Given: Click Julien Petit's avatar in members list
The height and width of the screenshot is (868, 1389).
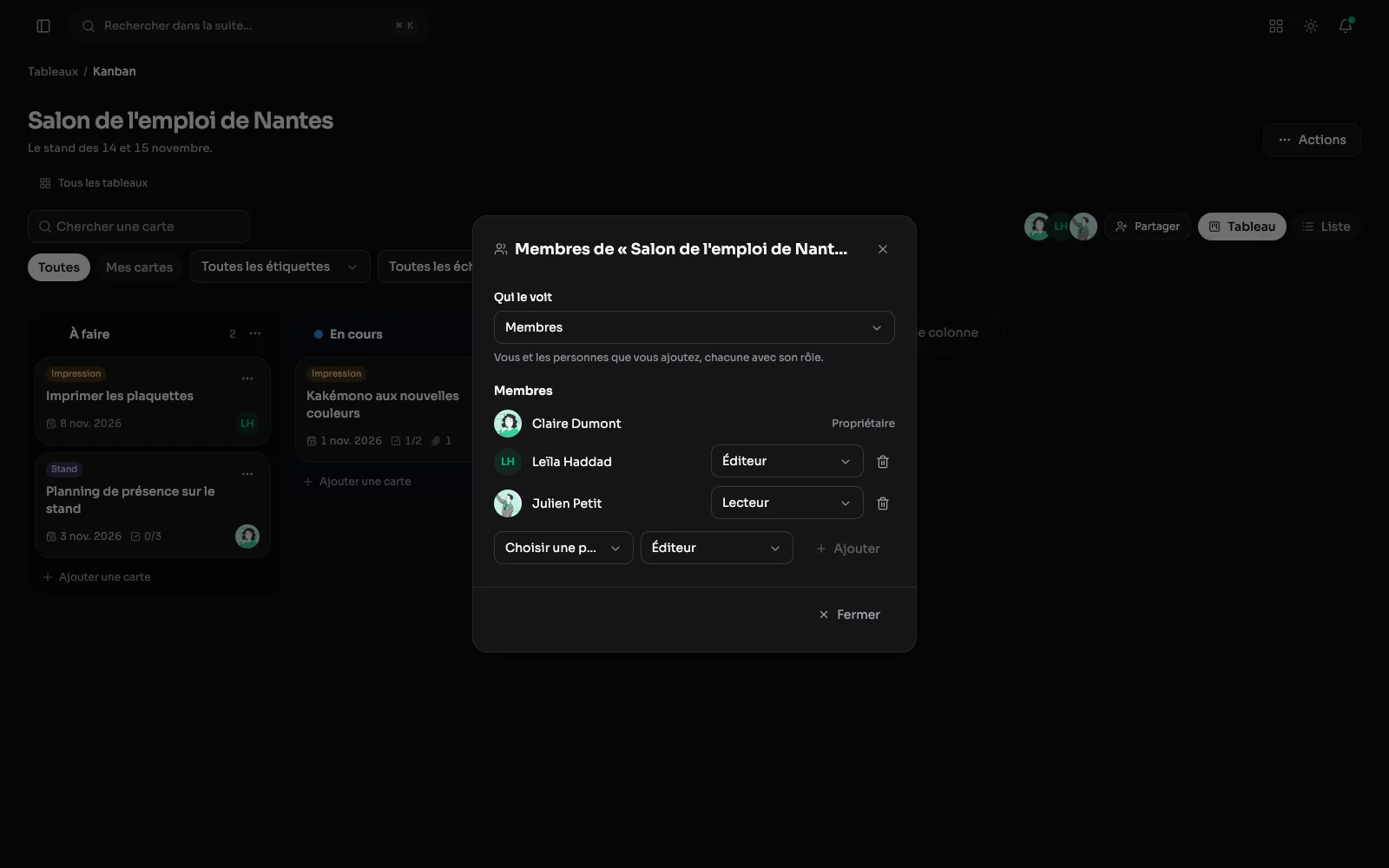Looking at the screenshot, I should point(508,503).
